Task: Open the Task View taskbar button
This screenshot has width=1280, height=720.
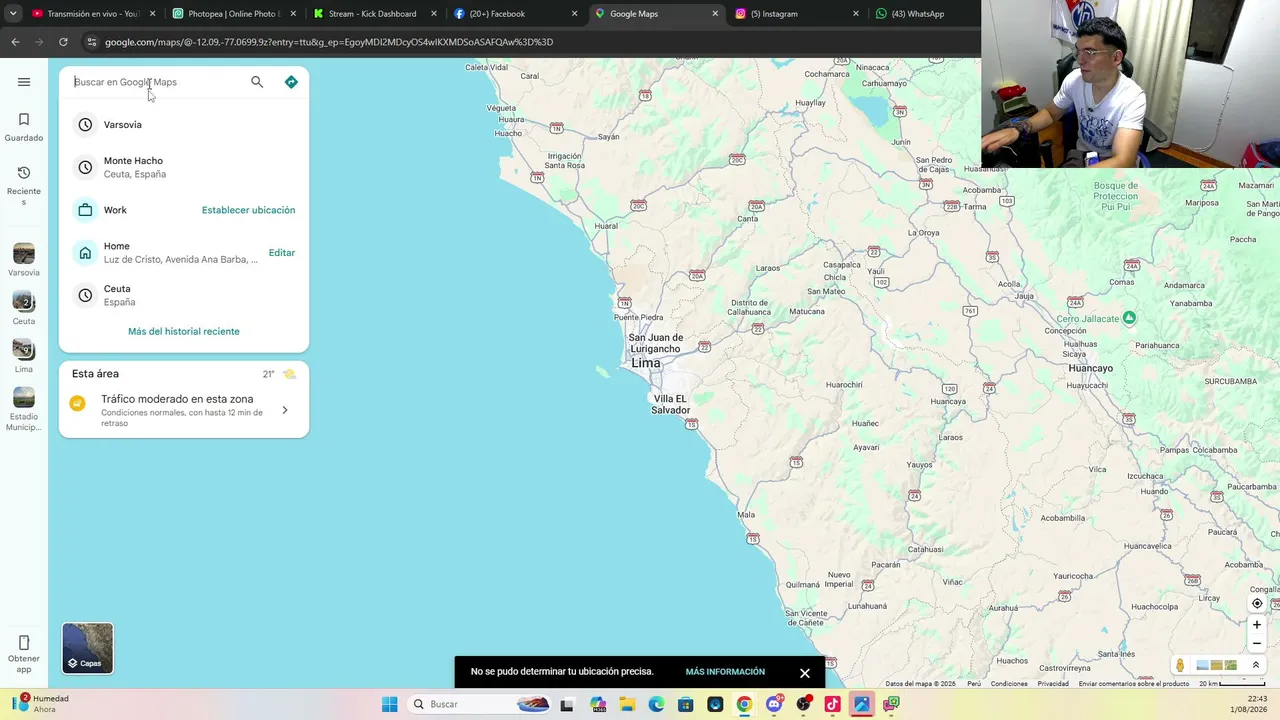Action: click(x=567, y=704)
